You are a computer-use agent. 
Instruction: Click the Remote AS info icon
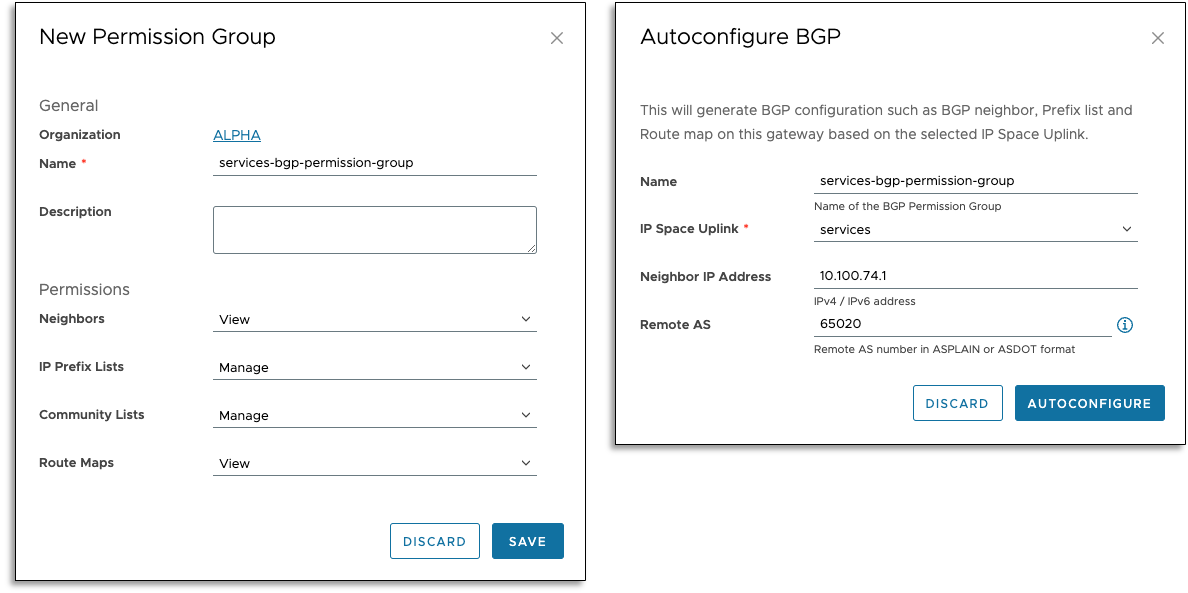pos(1125,325)
